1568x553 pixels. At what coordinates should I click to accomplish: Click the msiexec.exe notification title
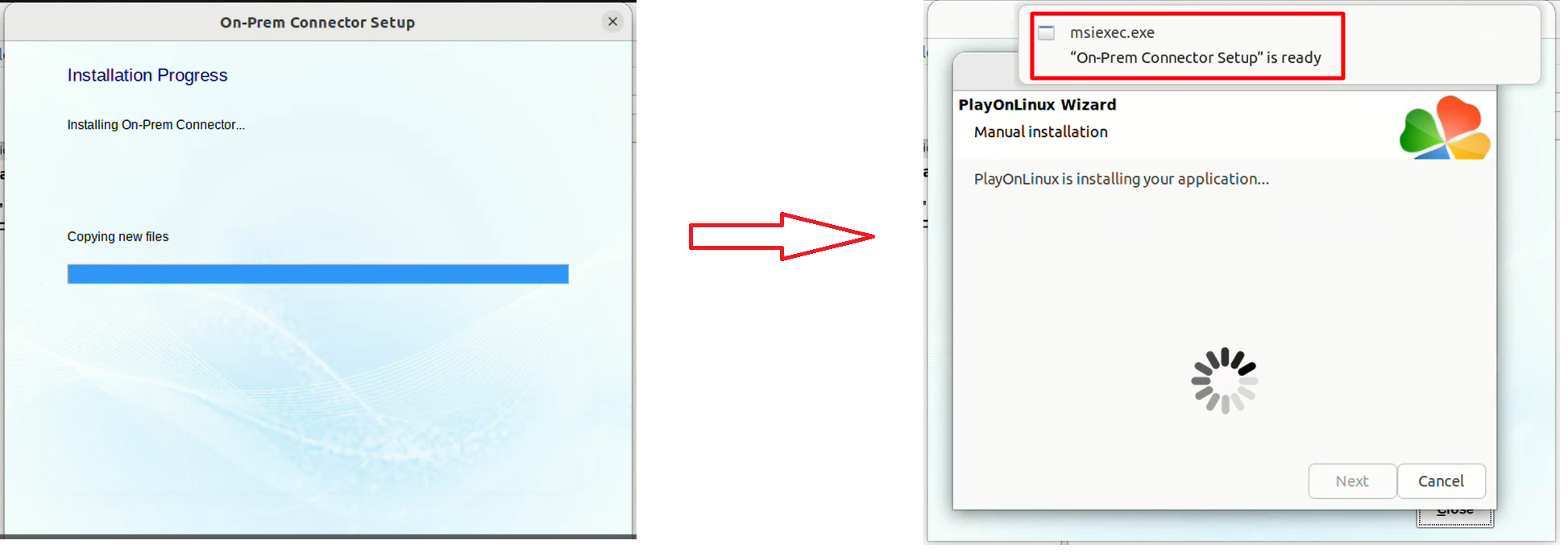1112,33
